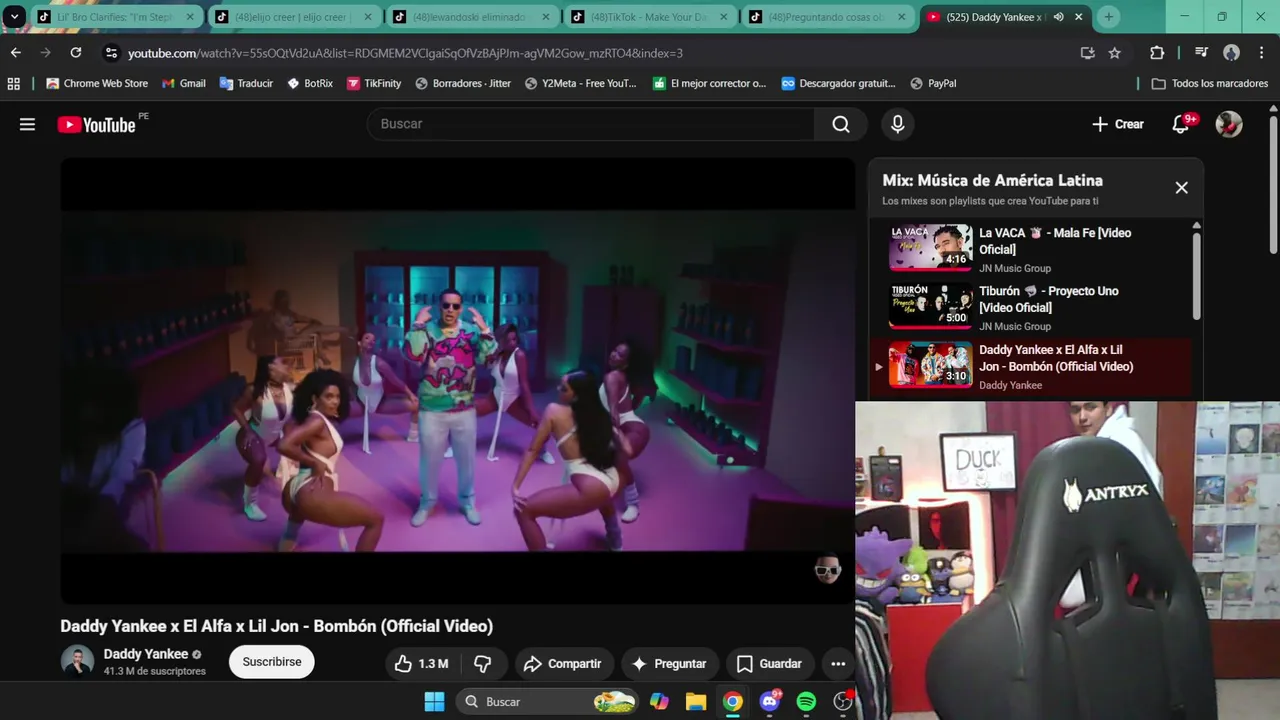Viewport: 1280px width, 720px height.
Task: Play La VACA - Mala Fe thumbnail
Action: point(930,247)
